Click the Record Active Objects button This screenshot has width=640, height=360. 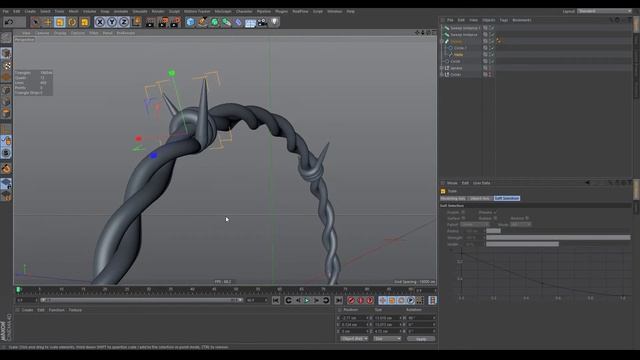[351, 300]
